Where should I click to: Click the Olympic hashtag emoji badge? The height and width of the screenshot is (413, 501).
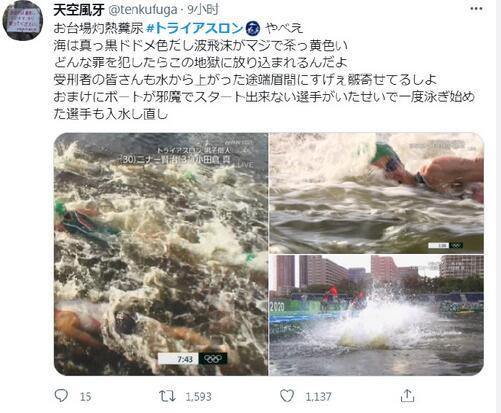(253, 28)
